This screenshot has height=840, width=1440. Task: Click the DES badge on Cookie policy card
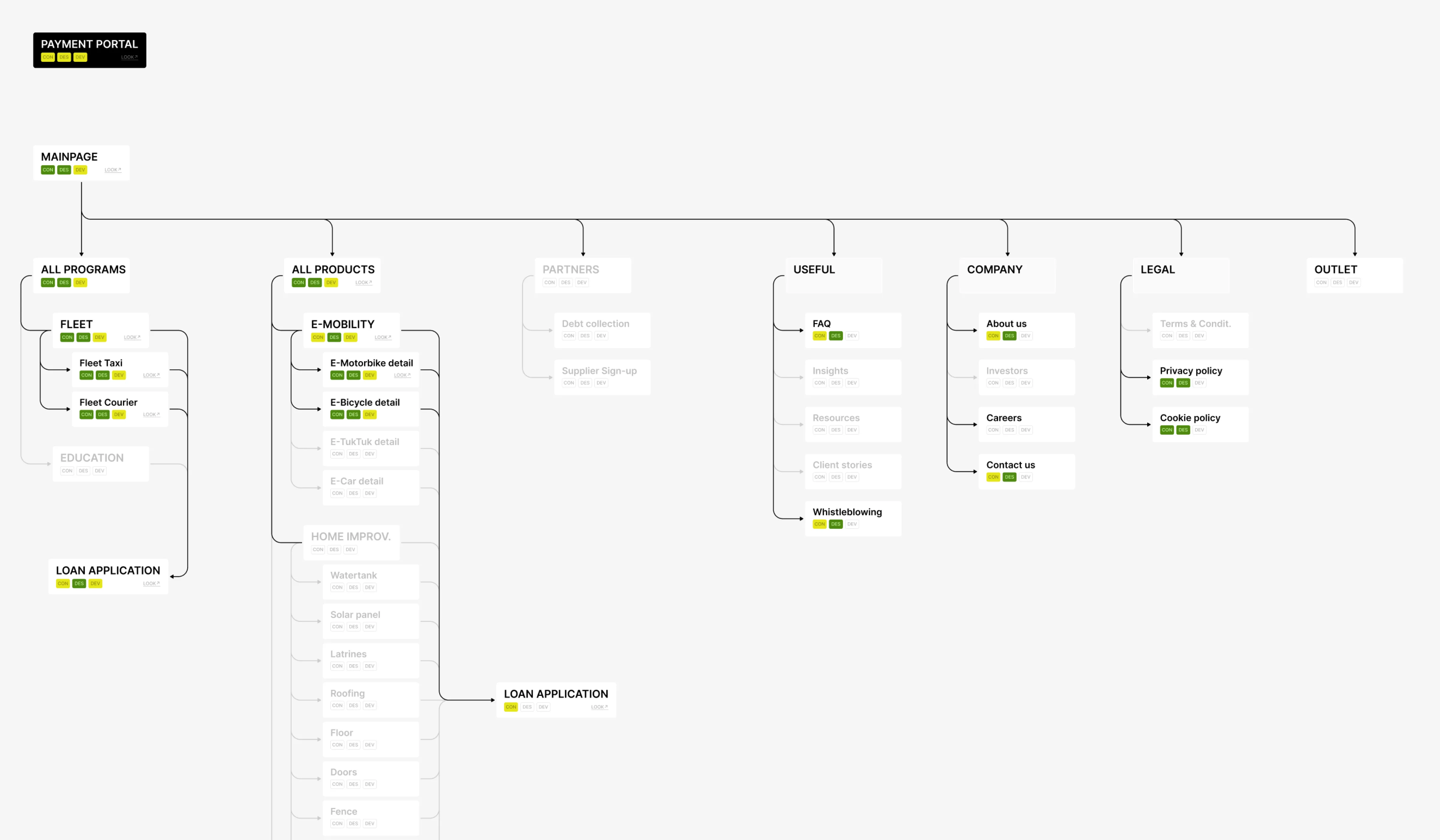1183,430
